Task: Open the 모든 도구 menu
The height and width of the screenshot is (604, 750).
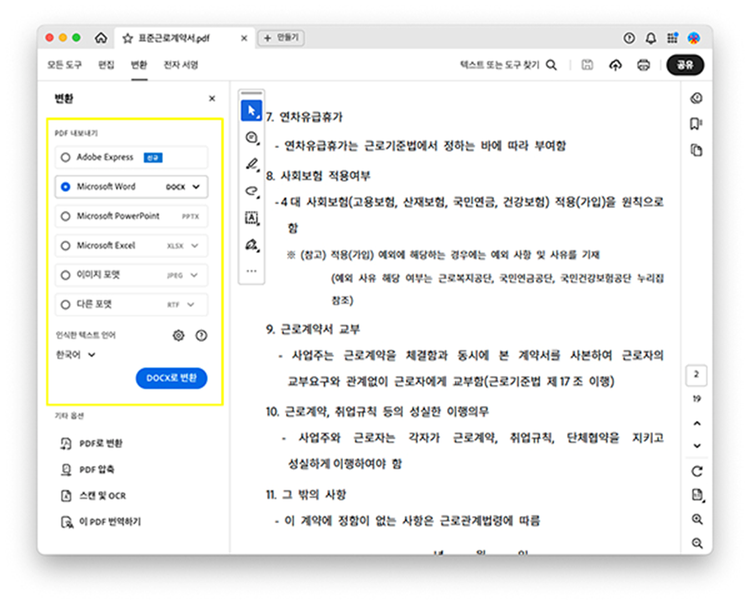Action: click(x=64, y=65)
